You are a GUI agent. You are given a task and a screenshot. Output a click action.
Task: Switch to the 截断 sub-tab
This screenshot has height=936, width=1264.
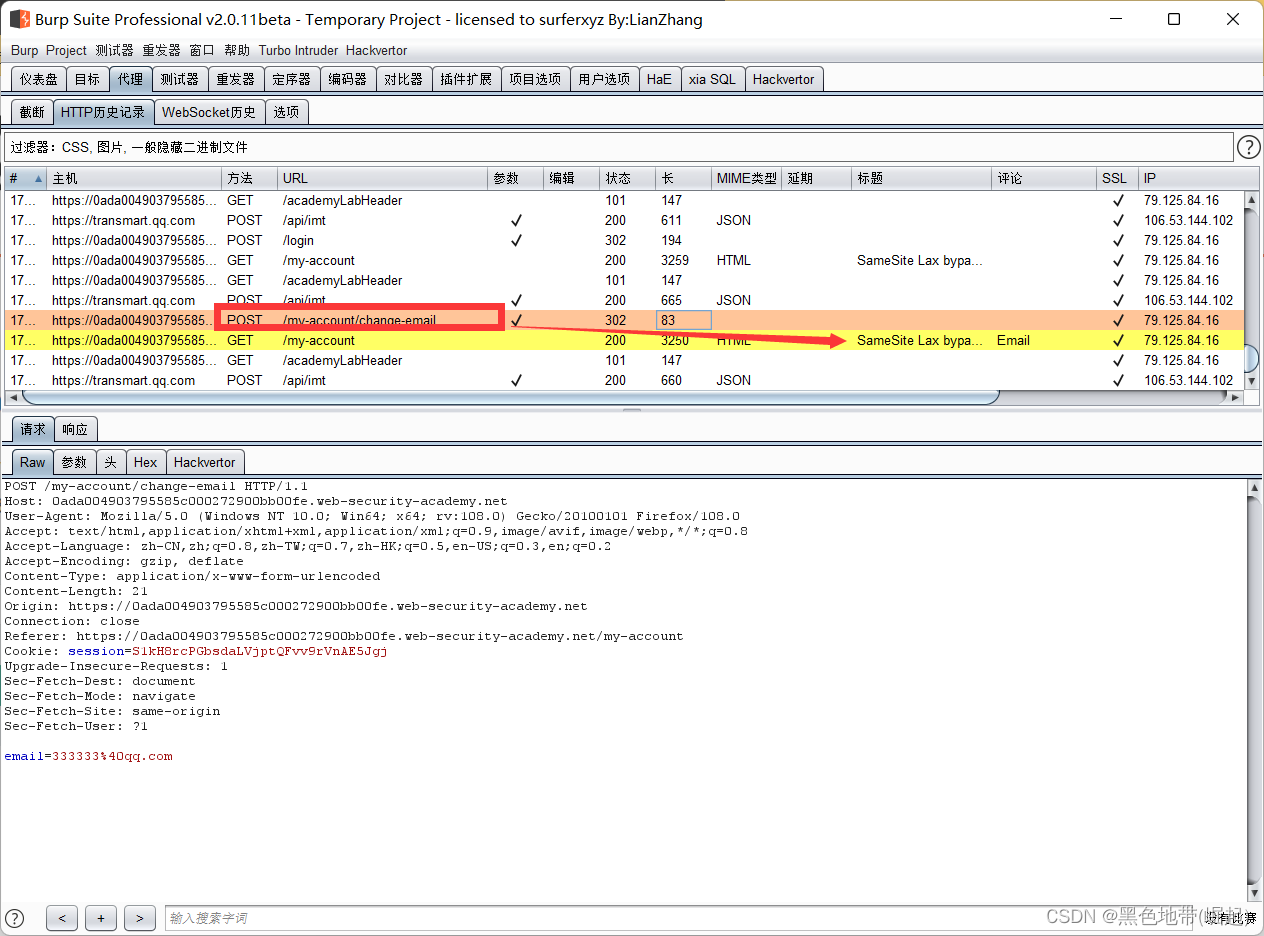pyautogui.click(x=32, y=112)
